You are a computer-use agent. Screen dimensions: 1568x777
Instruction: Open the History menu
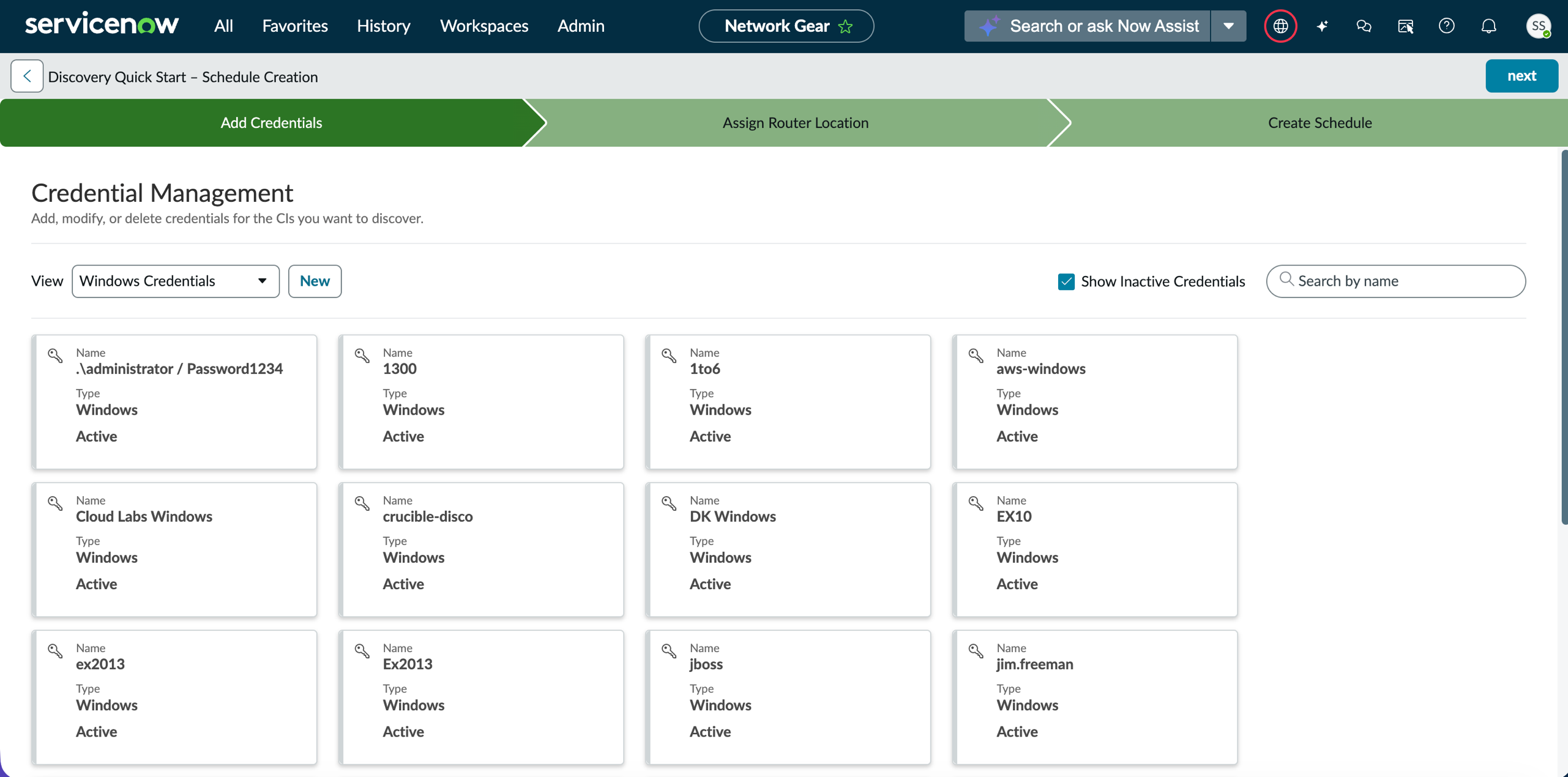[384, 26]
